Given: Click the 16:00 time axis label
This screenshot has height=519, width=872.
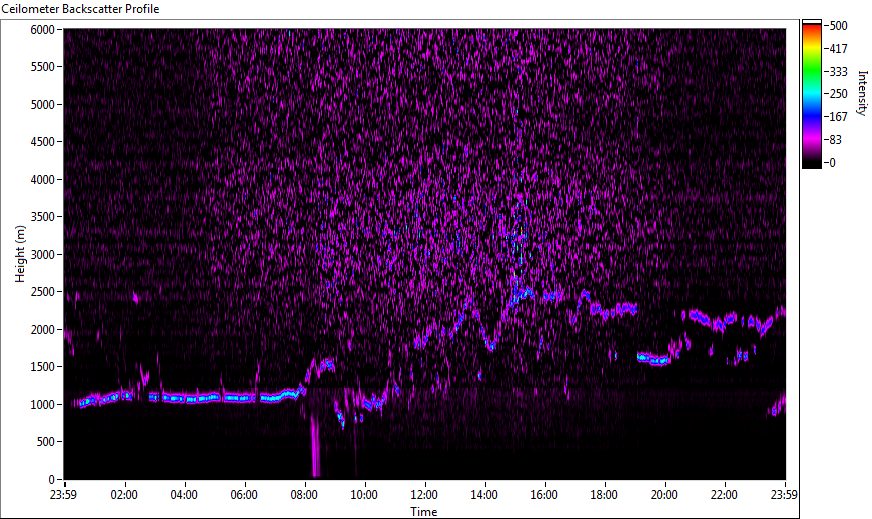Looking at the screenshot, I should tap(544, 495).
